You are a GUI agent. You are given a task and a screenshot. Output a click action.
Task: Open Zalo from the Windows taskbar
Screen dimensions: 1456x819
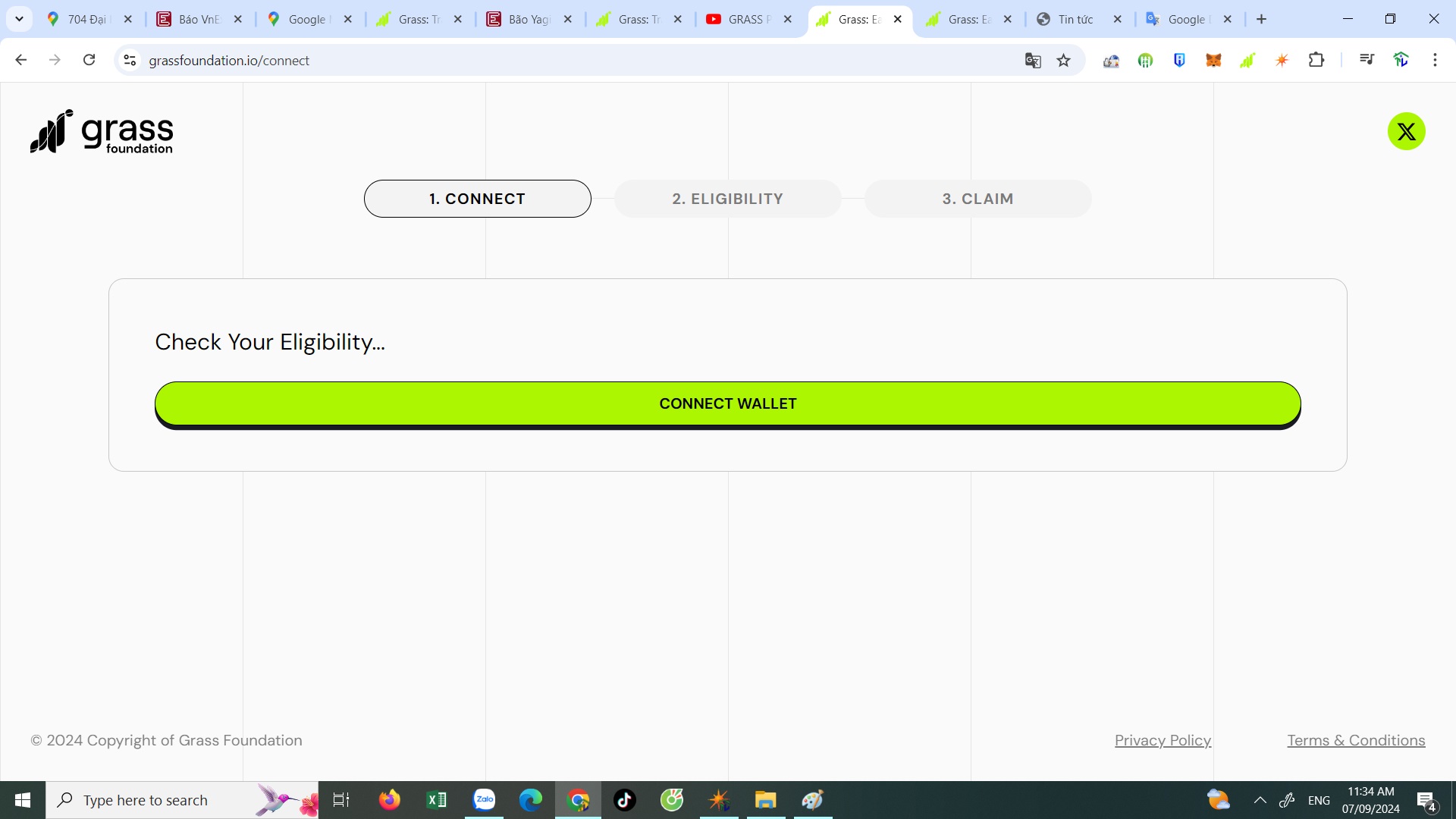coord(484,800)
